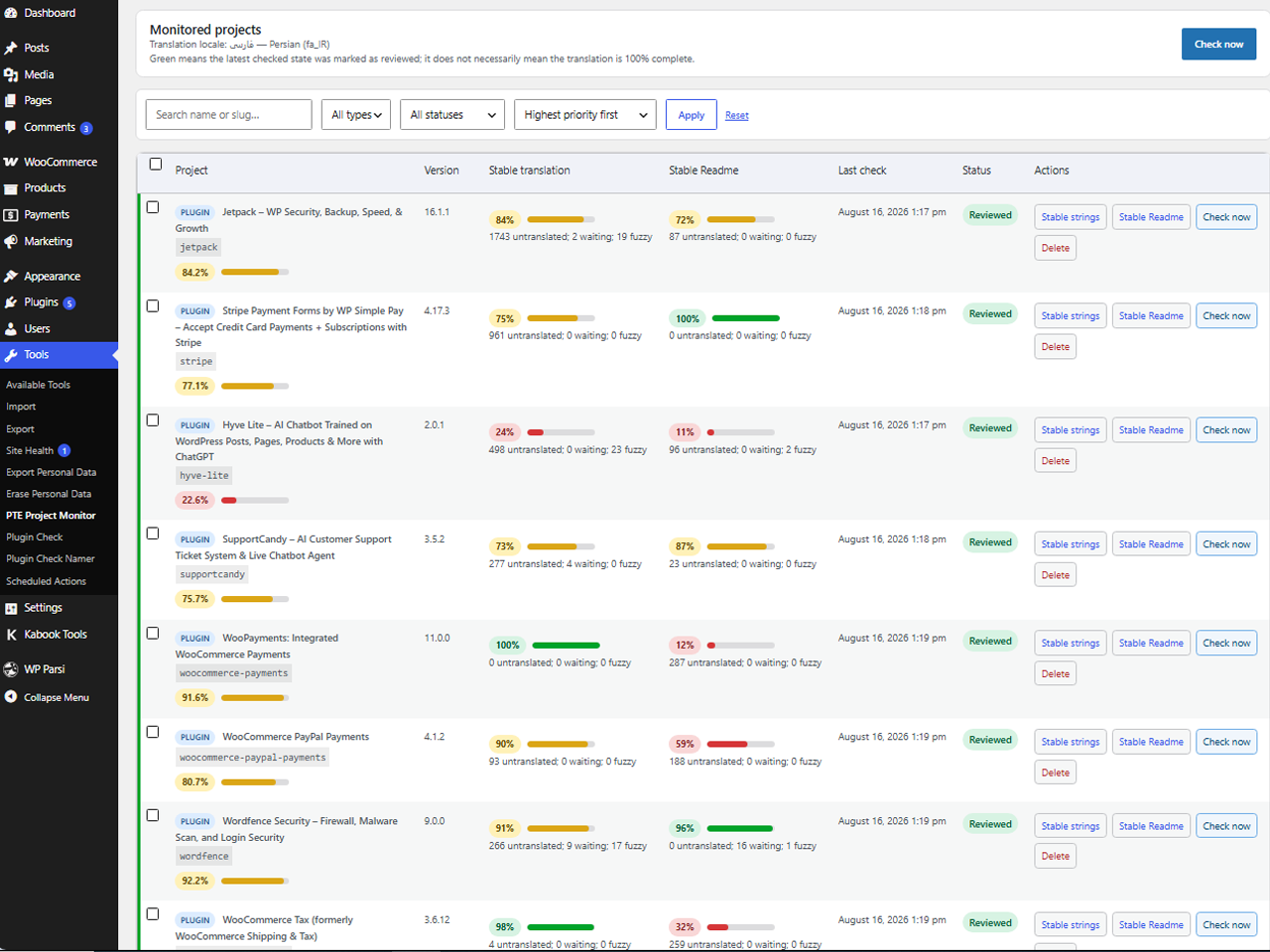1270x952 pixels.
Task: Click the Payments dollar icon
Action: tap(11, 214)
